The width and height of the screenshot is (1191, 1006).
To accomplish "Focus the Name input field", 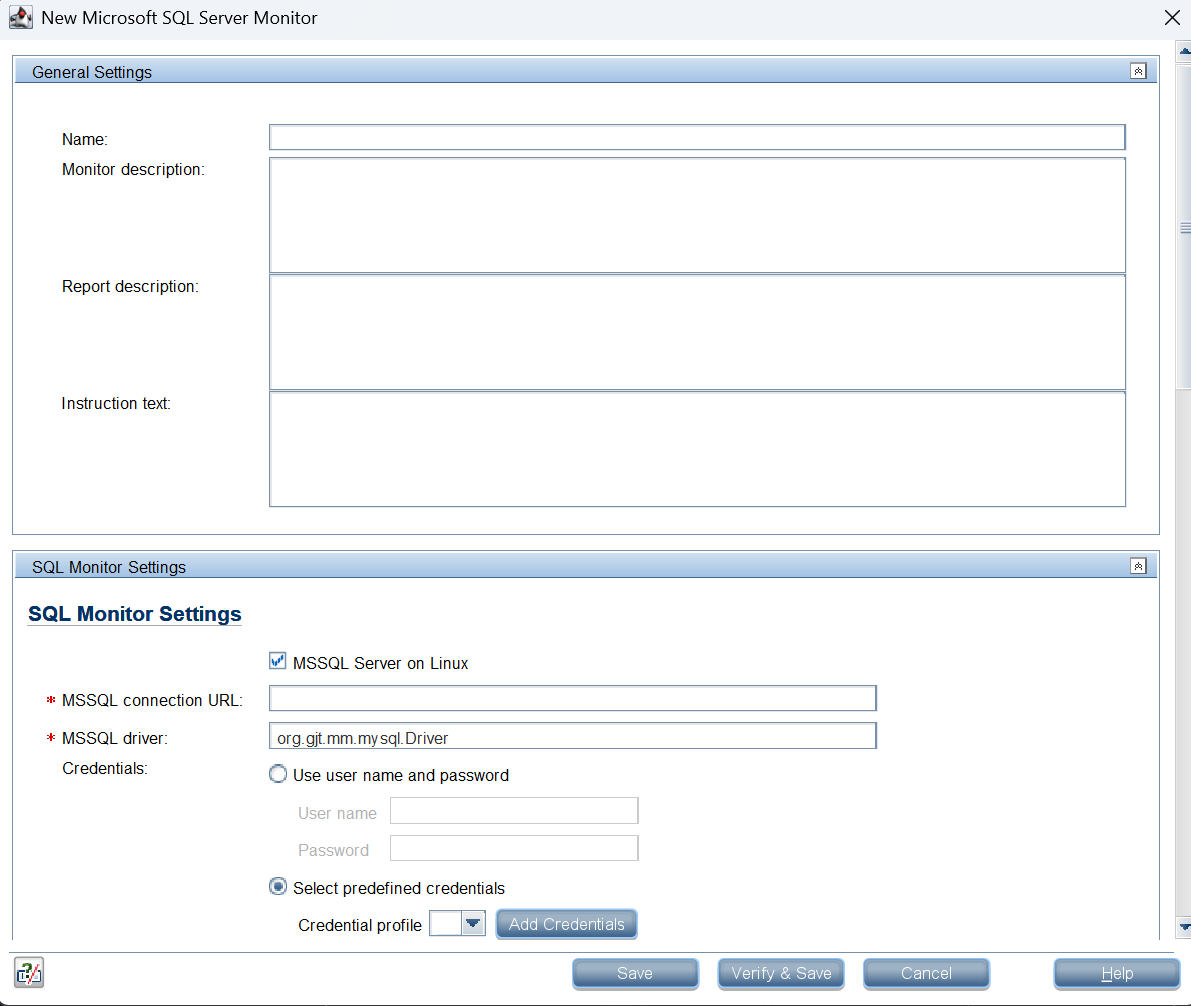I will pyautogui.click(x=697, y=138).
